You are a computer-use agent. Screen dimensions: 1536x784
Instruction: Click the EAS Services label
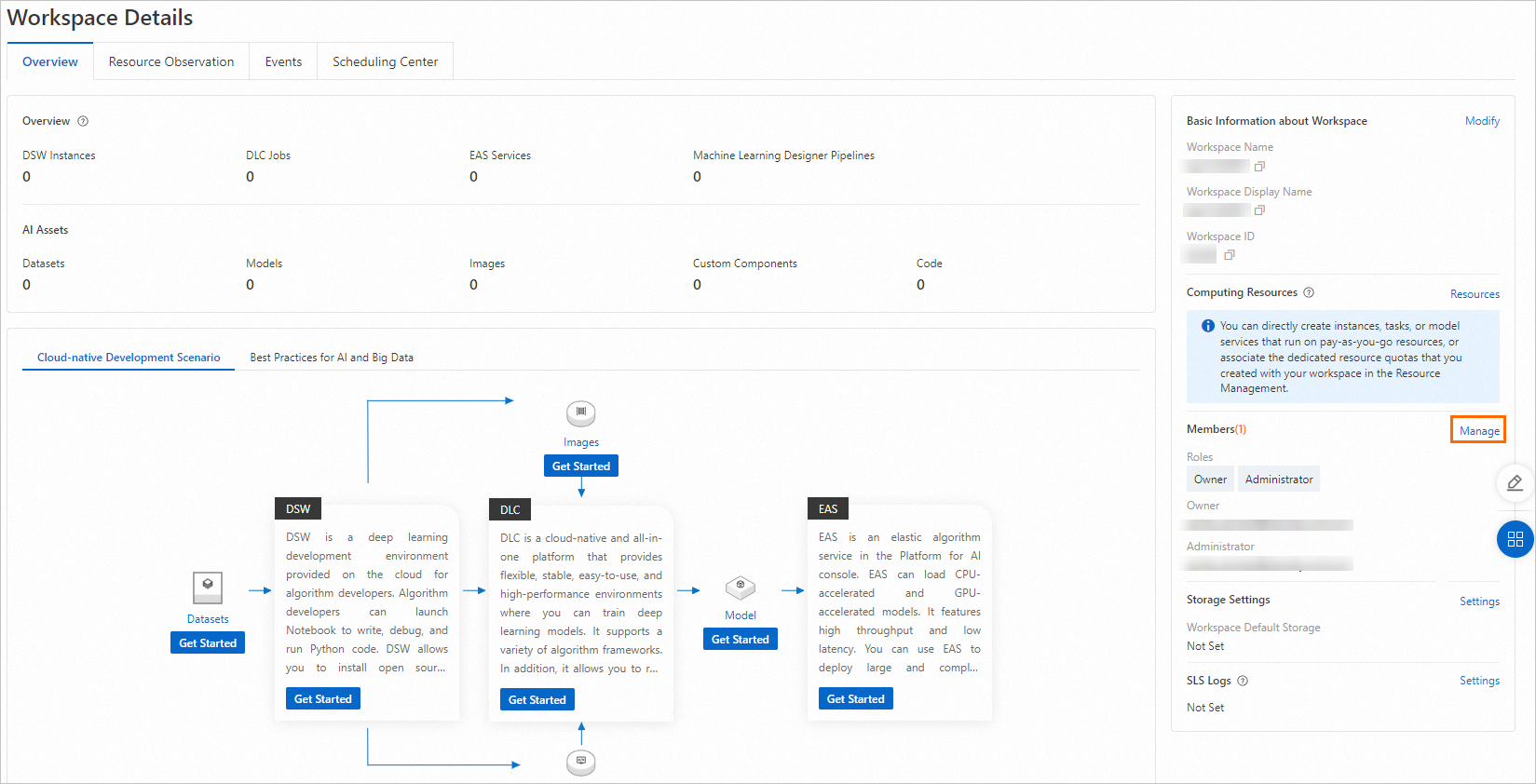pos(500,155)
